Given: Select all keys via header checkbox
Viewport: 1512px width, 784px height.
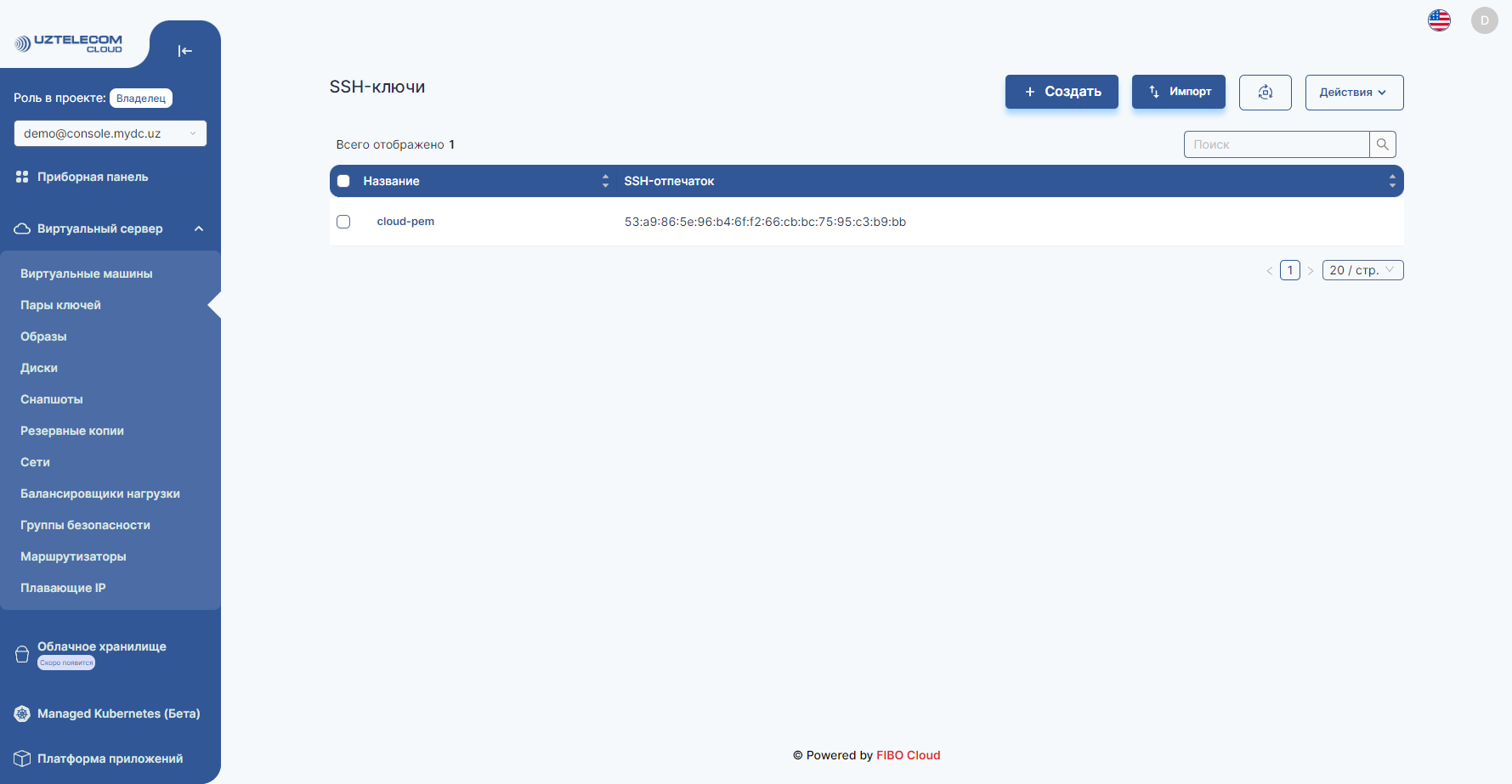Looking at the screenshot, I should click(343, 180).
